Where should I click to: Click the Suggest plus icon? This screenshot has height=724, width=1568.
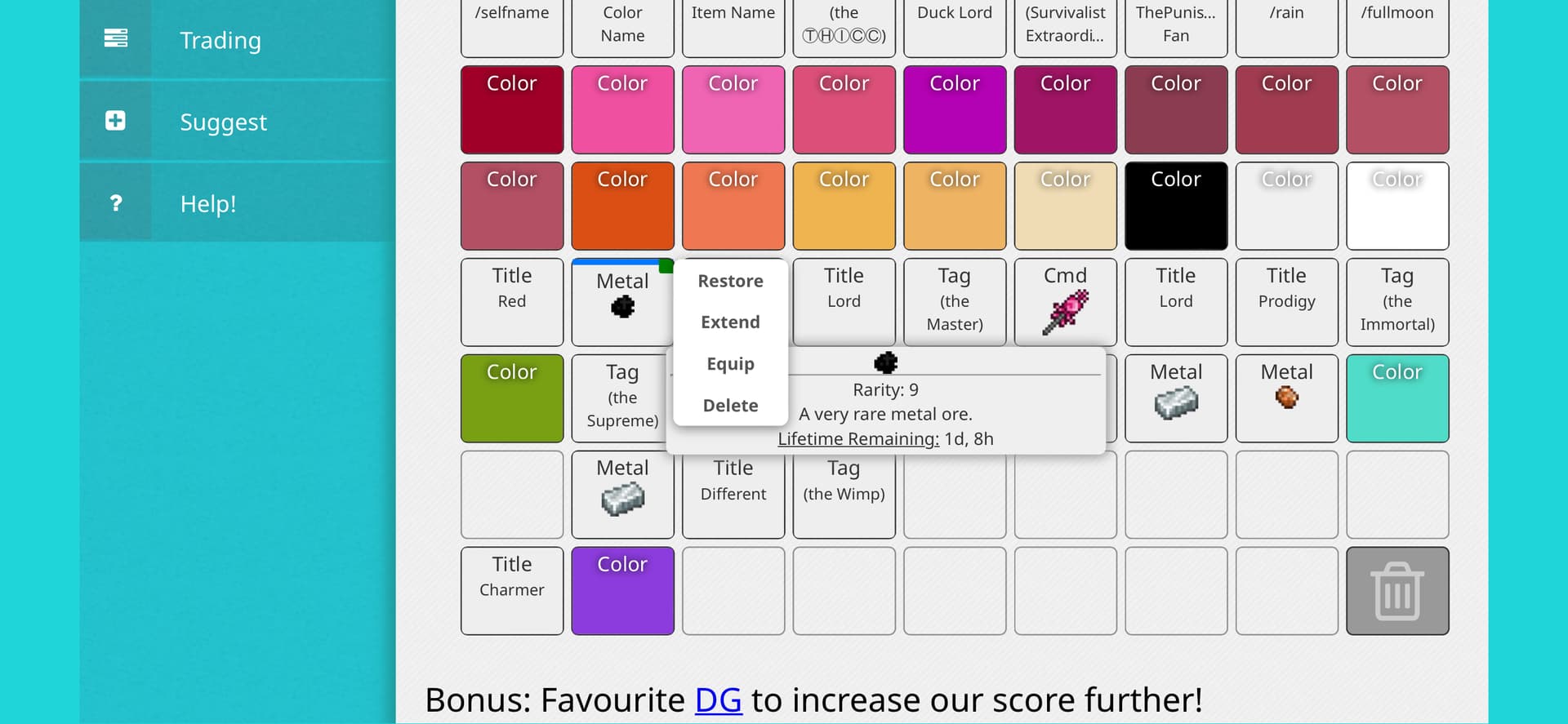click(115, 121)
